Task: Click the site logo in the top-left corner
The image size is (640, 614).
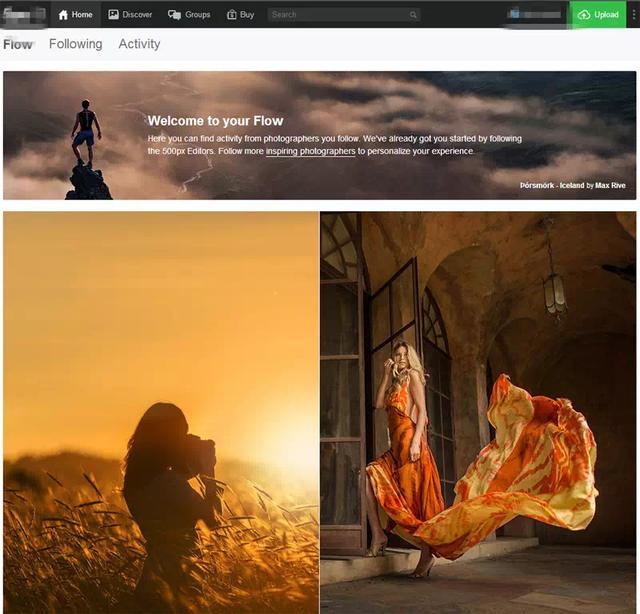Action: tap(24, 15)
